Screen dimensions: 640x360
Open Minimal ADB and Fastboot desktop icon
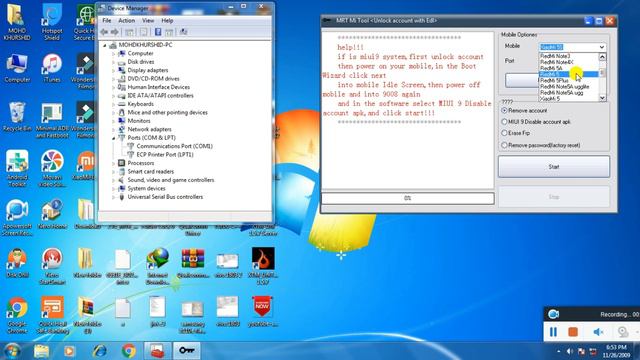(x=52, y=120)
